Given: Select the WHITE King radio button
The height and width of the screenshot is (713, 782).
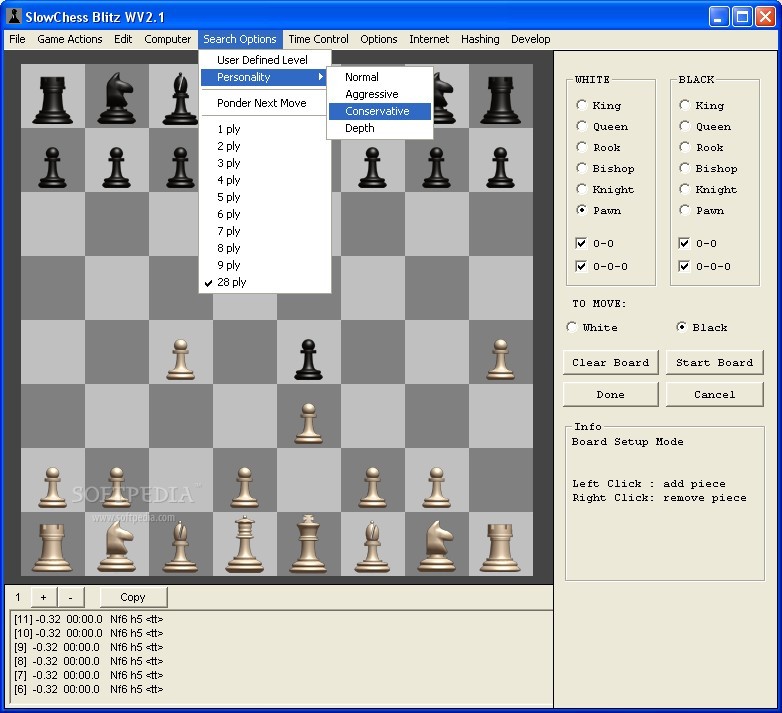Looking at the screenshot, I should (x=582, y=105).
